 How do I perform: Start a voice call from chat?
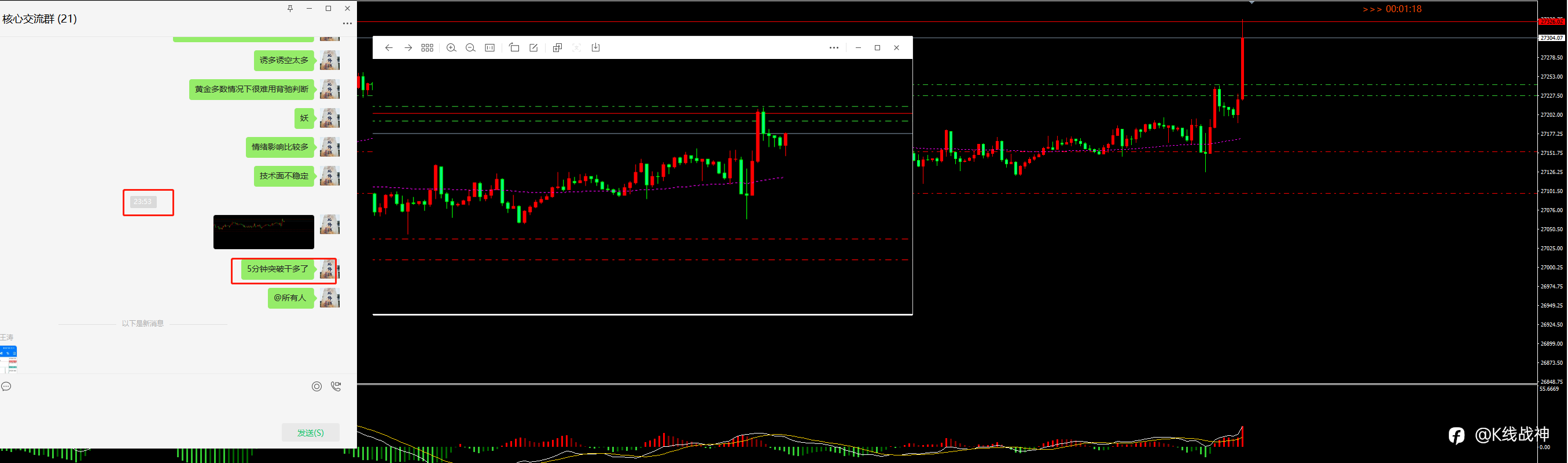click(x=336, y=386)
